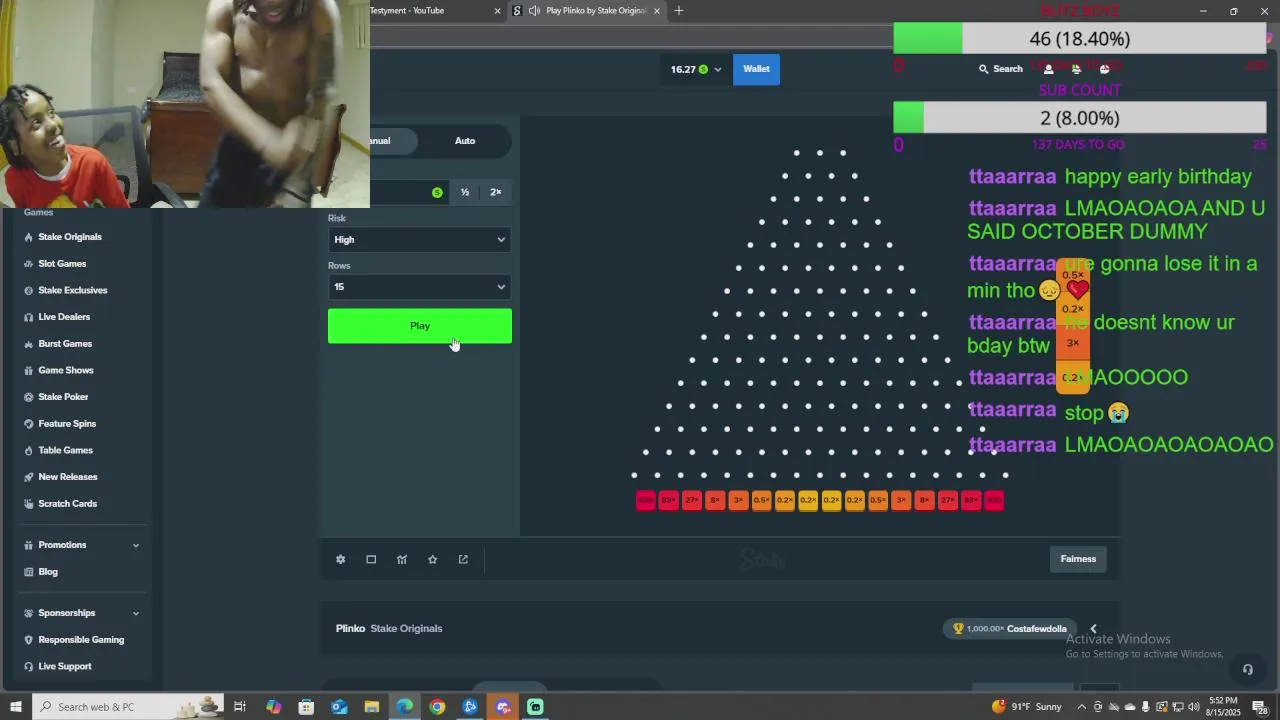
Task: Click the Live Support headset icon
Action: pos(29,666)
